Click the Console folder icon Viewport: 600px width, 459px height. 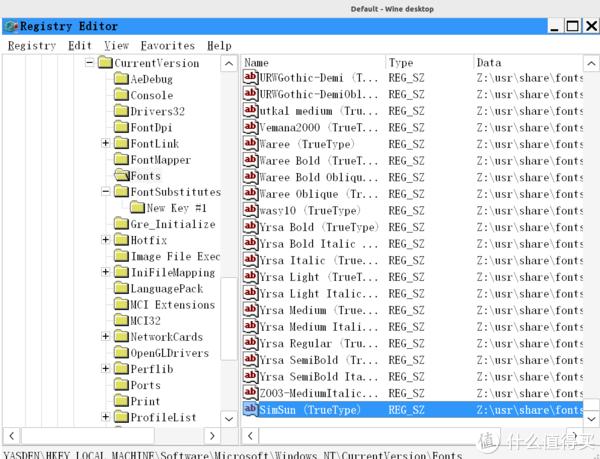click(121, 95)
